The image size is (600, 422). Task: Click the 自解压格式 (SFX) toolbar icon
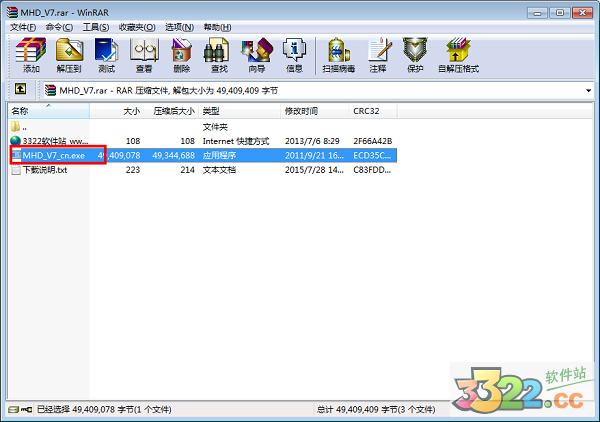click(x=458, y=49)
